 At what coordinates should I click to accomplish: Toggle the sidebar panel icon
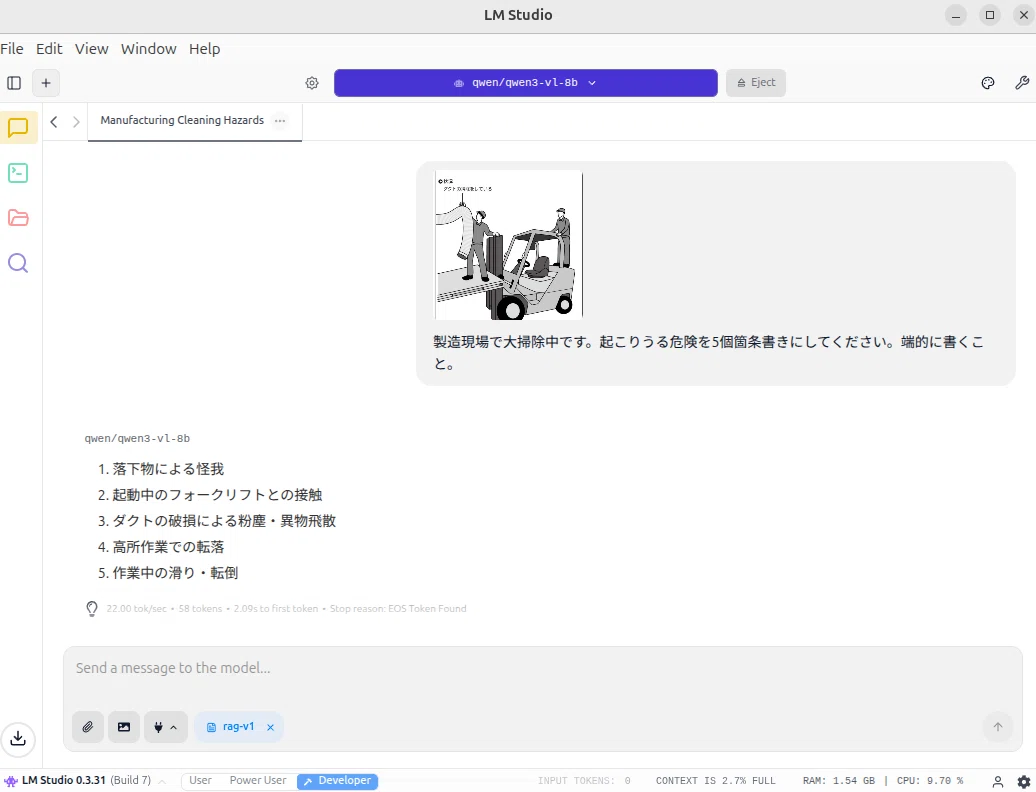(14, 83)
